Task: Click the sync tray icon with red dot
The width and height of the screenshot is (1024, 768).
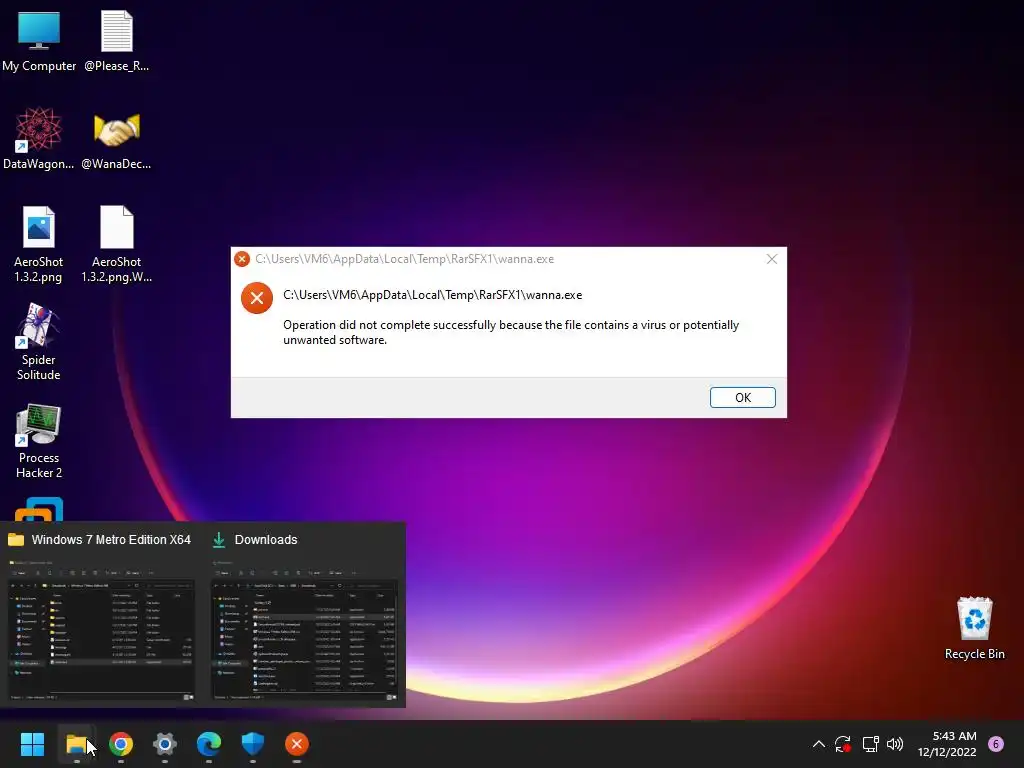Action: coord(843,744)
